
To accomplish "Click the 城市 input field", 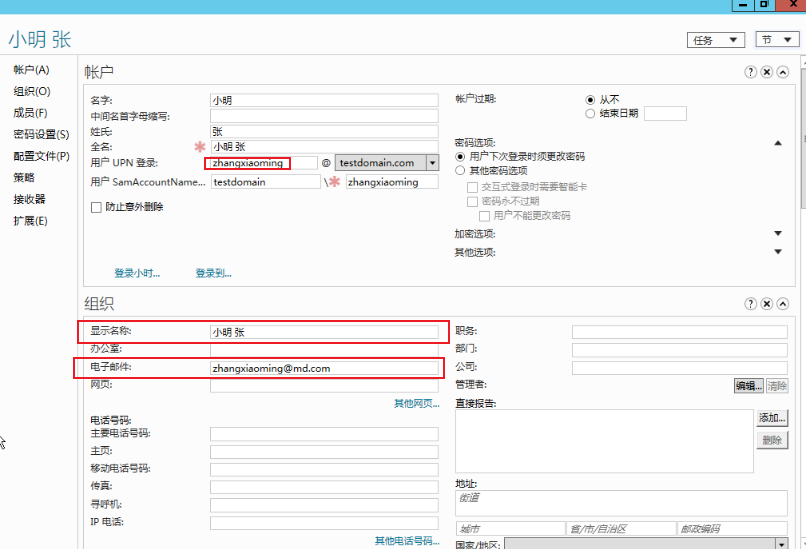I will coord(510,528).
